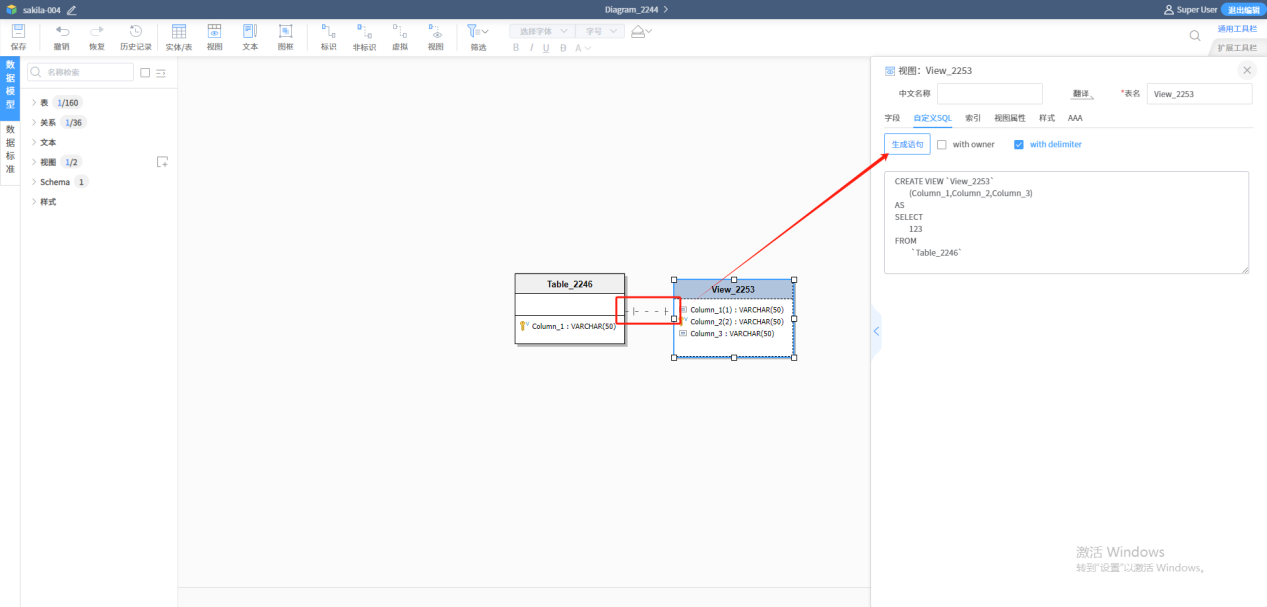Screen dimensions: 1267x607
Task: Click Column_1 : VARCHAR(50) in Table_2246
Action: pos(572,326)
